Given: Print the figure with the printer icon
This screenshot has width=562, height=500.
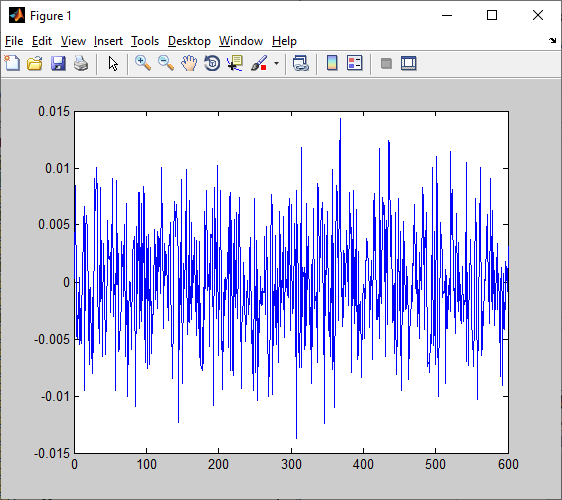Looking at the screenshot, I should 81,63.
